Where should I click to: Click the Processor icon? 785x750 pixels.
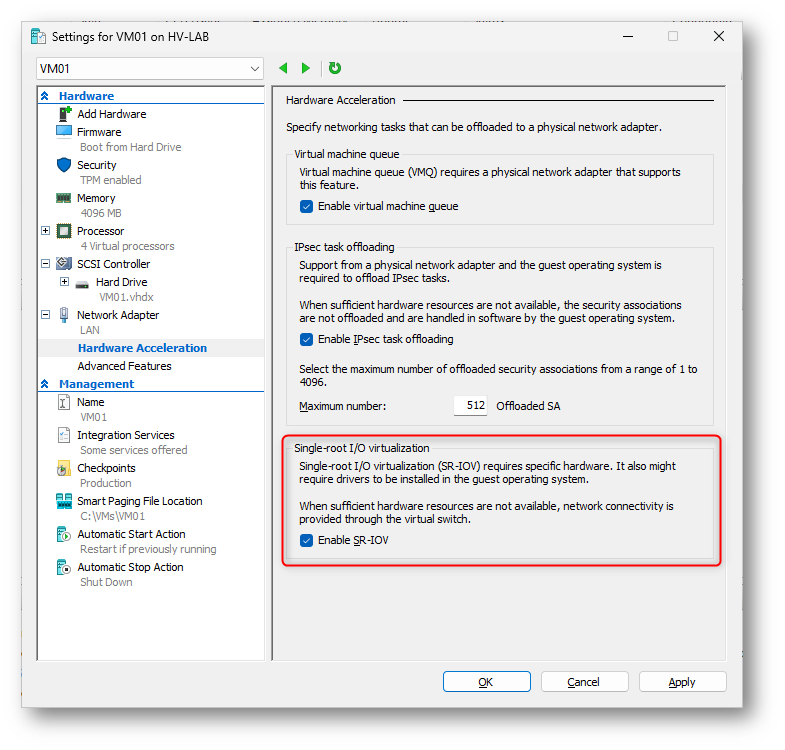(64, 231)
